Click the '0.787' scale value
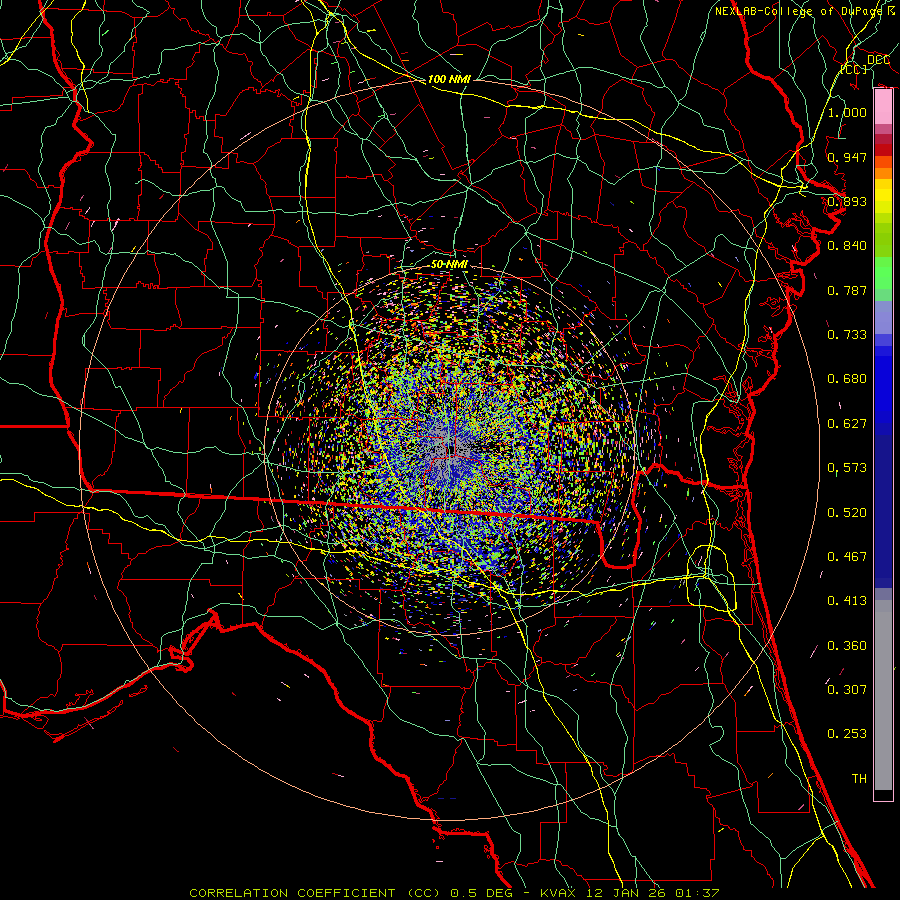 tap(847, 290)
